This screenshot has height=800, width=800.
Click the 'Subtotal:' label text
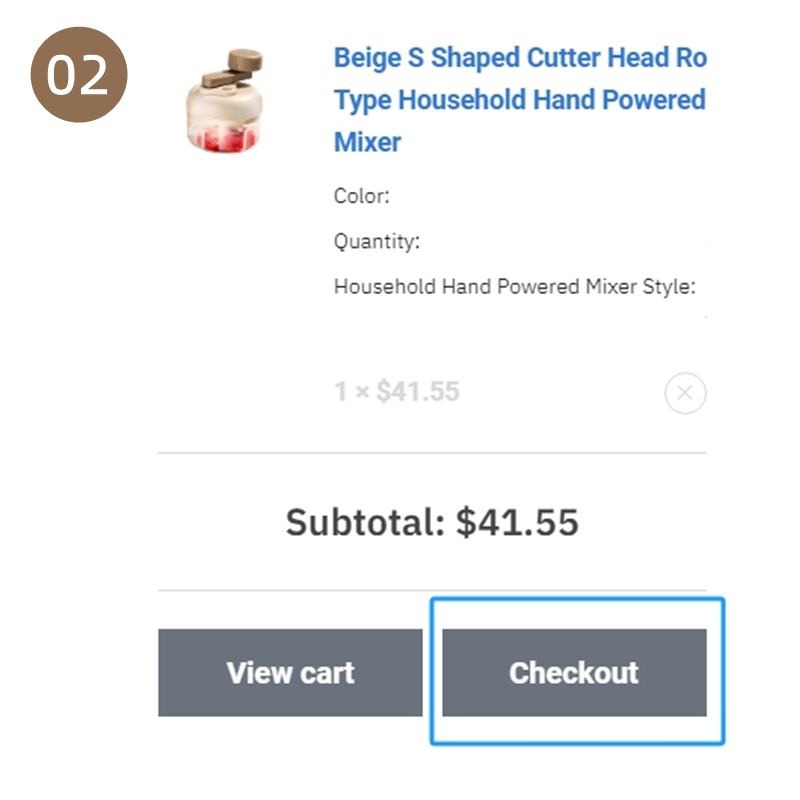pyautogui.click(x=365, y=522)
